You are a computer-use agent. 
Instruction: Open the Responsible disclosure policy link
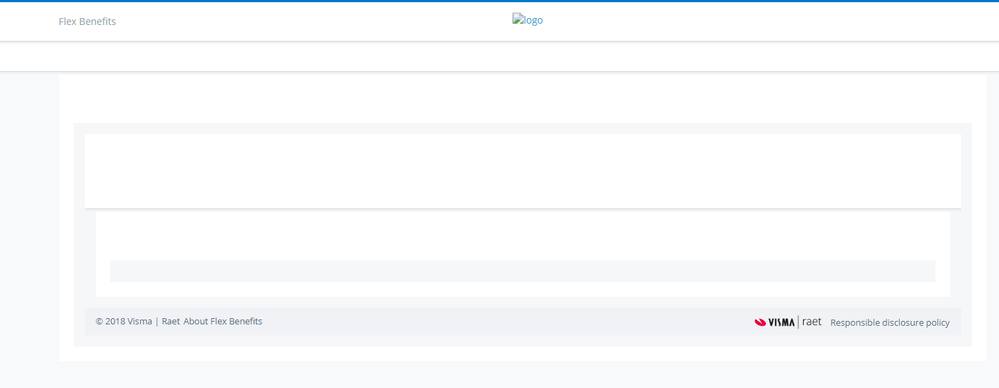pyautogui.click(x=890, y=322)
